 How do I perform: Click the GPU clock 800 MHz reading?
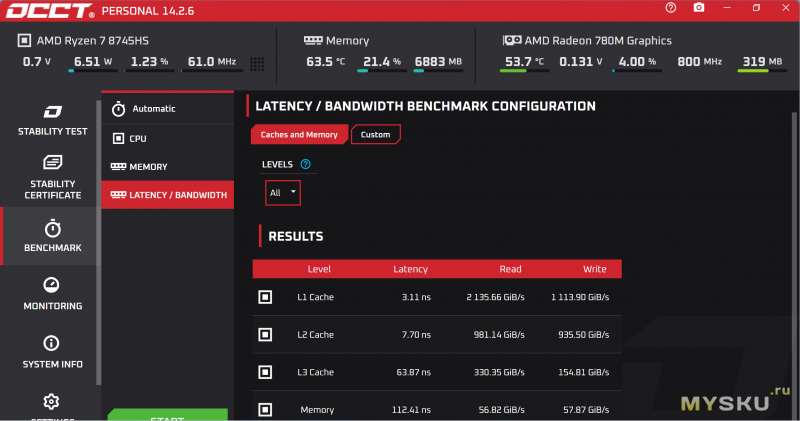699,62
